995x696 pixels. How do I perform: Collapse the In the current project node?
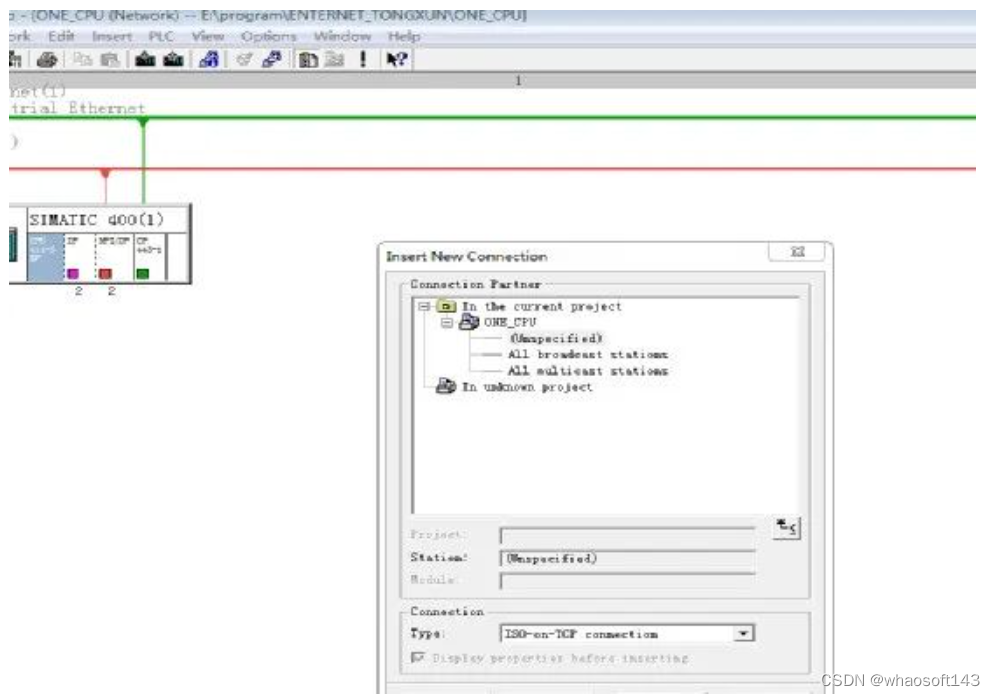424,306
